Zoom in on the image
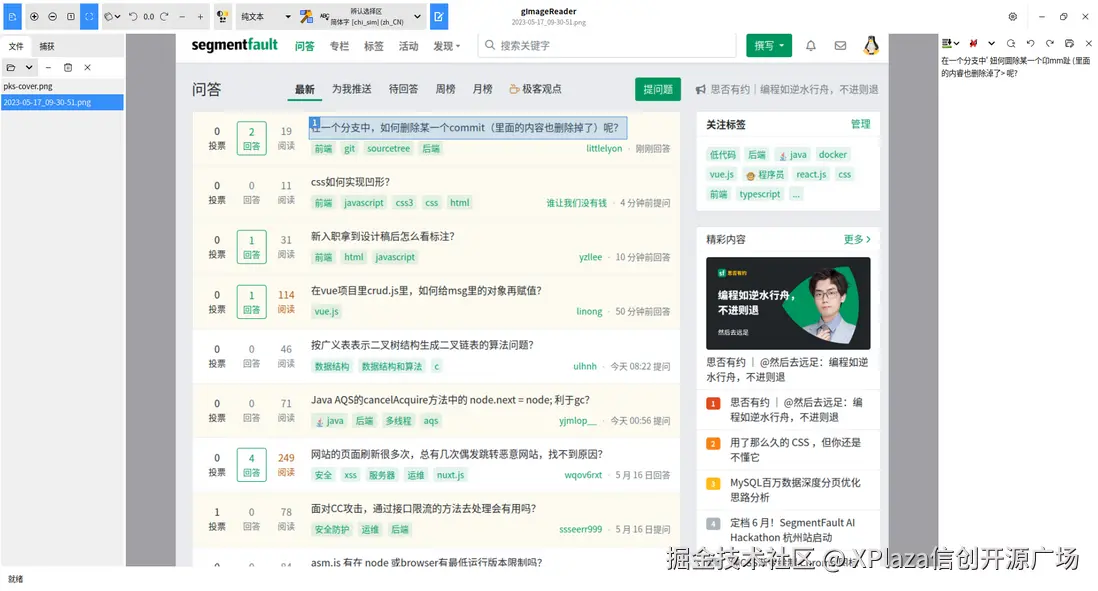The image size is (1098, 591). coord(34,16)
